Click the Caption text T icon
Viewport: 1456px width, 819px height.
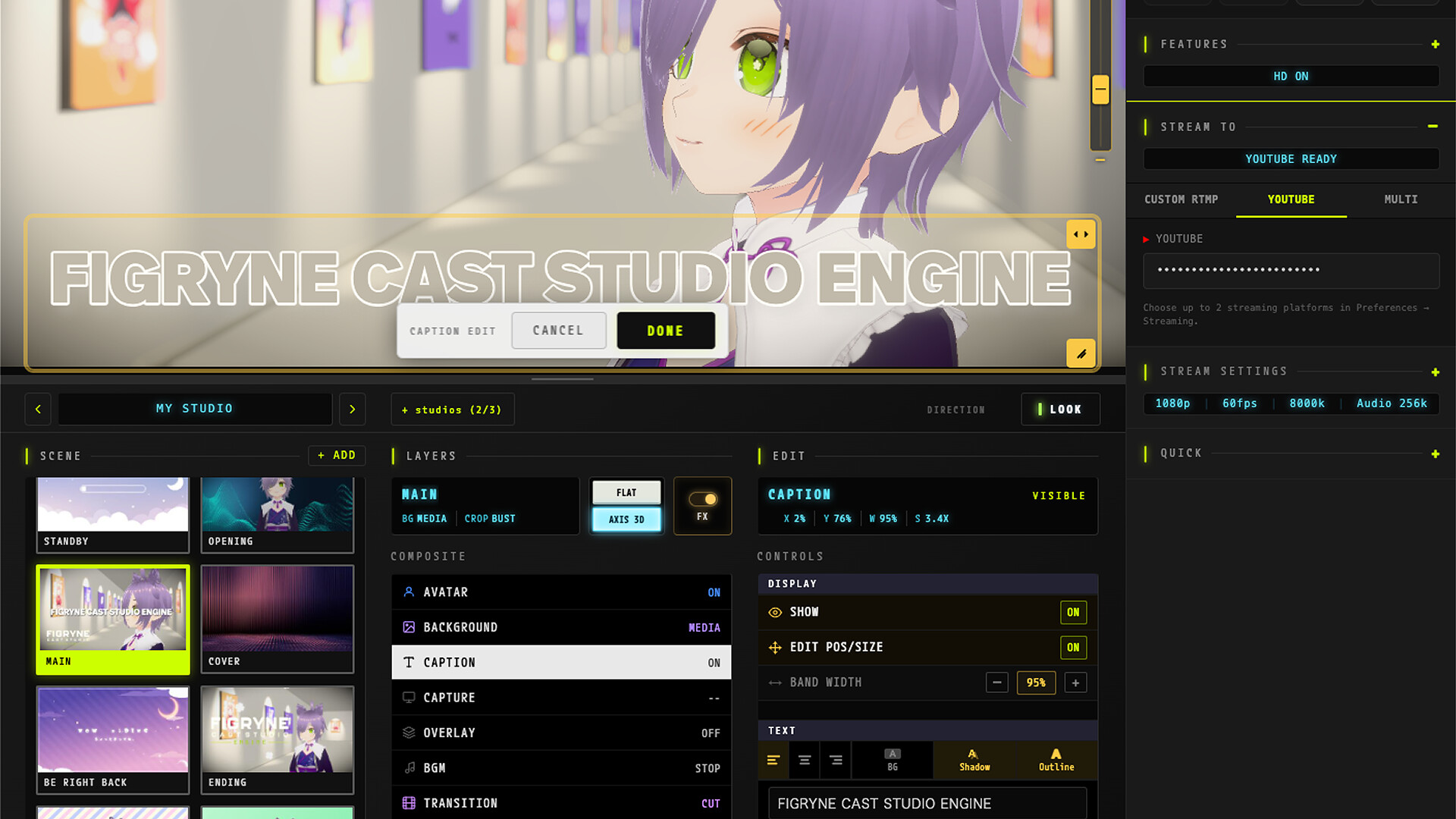point(409,662)
